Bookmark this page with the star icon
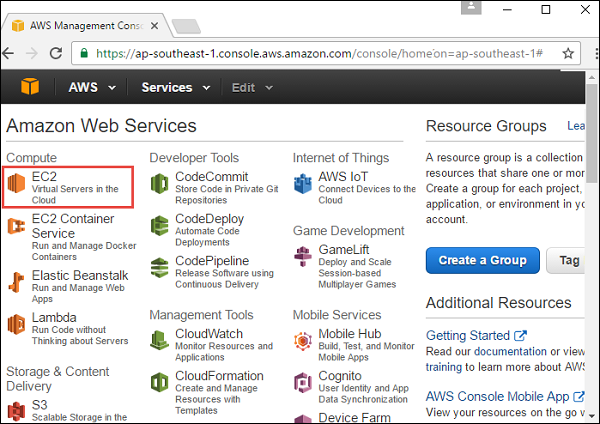The height and width of the screenshot is (424, 600). point(568,52)
